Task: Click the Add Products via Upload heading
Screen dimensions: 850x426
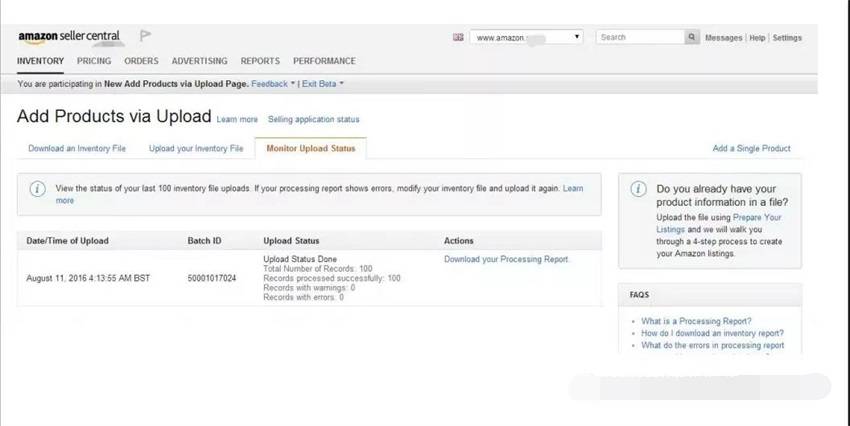Action: [114, 116]
